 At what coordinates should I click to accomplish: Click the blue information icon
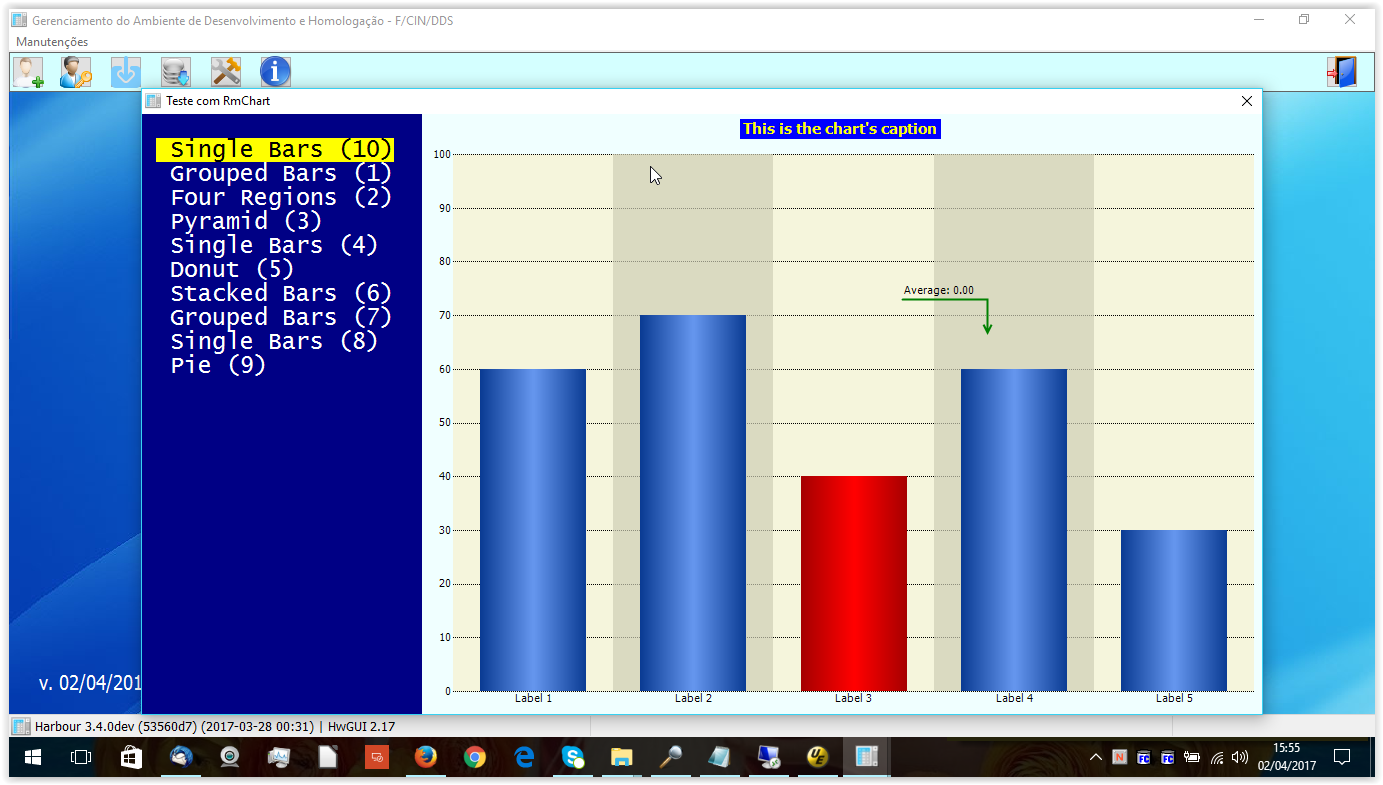click(275, 72)
